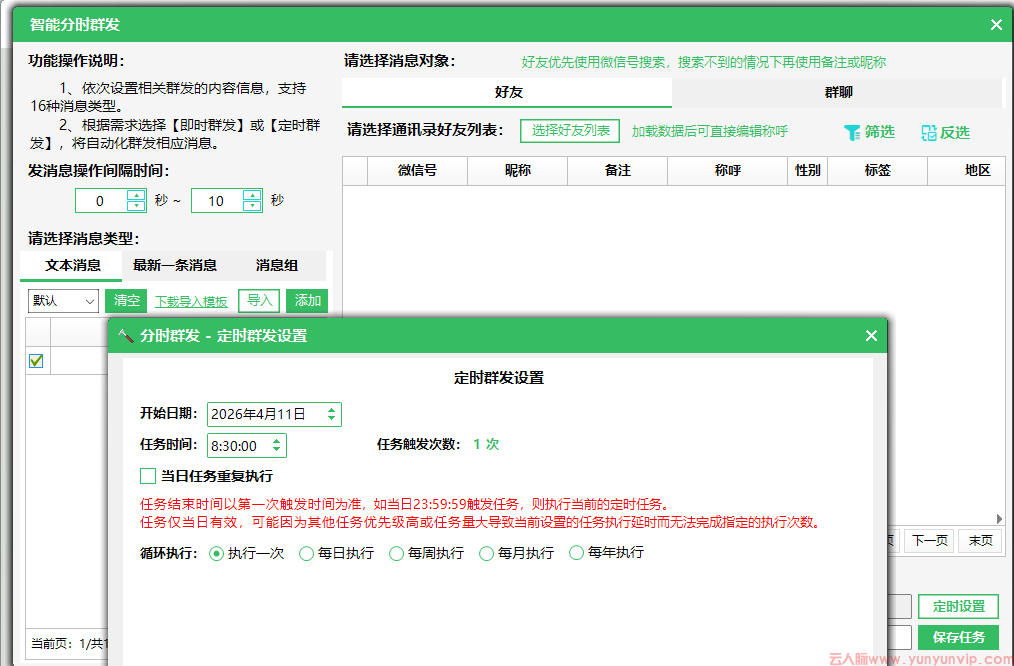The width and height of the screenshot is (1014, 666).
Task: Switch to the 群聊 tab
Action: tap(838, 92)
